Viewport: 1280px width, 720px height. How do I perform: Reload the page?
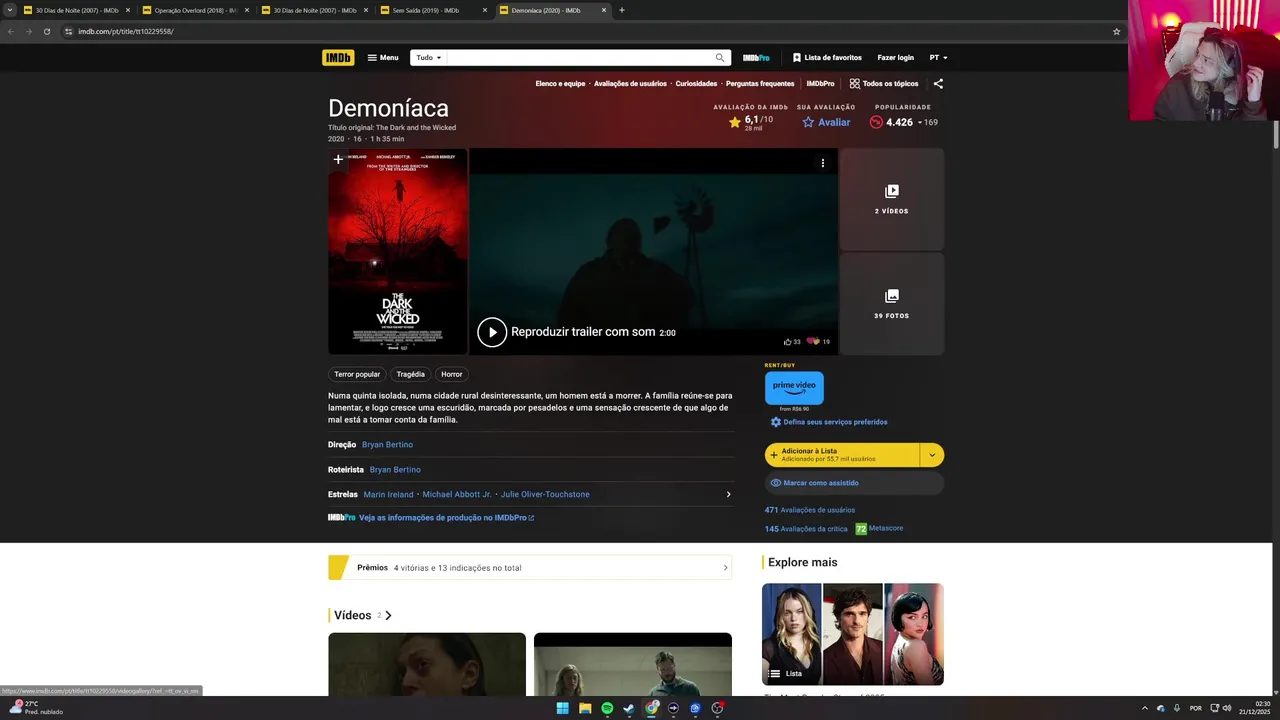(46, 31)
